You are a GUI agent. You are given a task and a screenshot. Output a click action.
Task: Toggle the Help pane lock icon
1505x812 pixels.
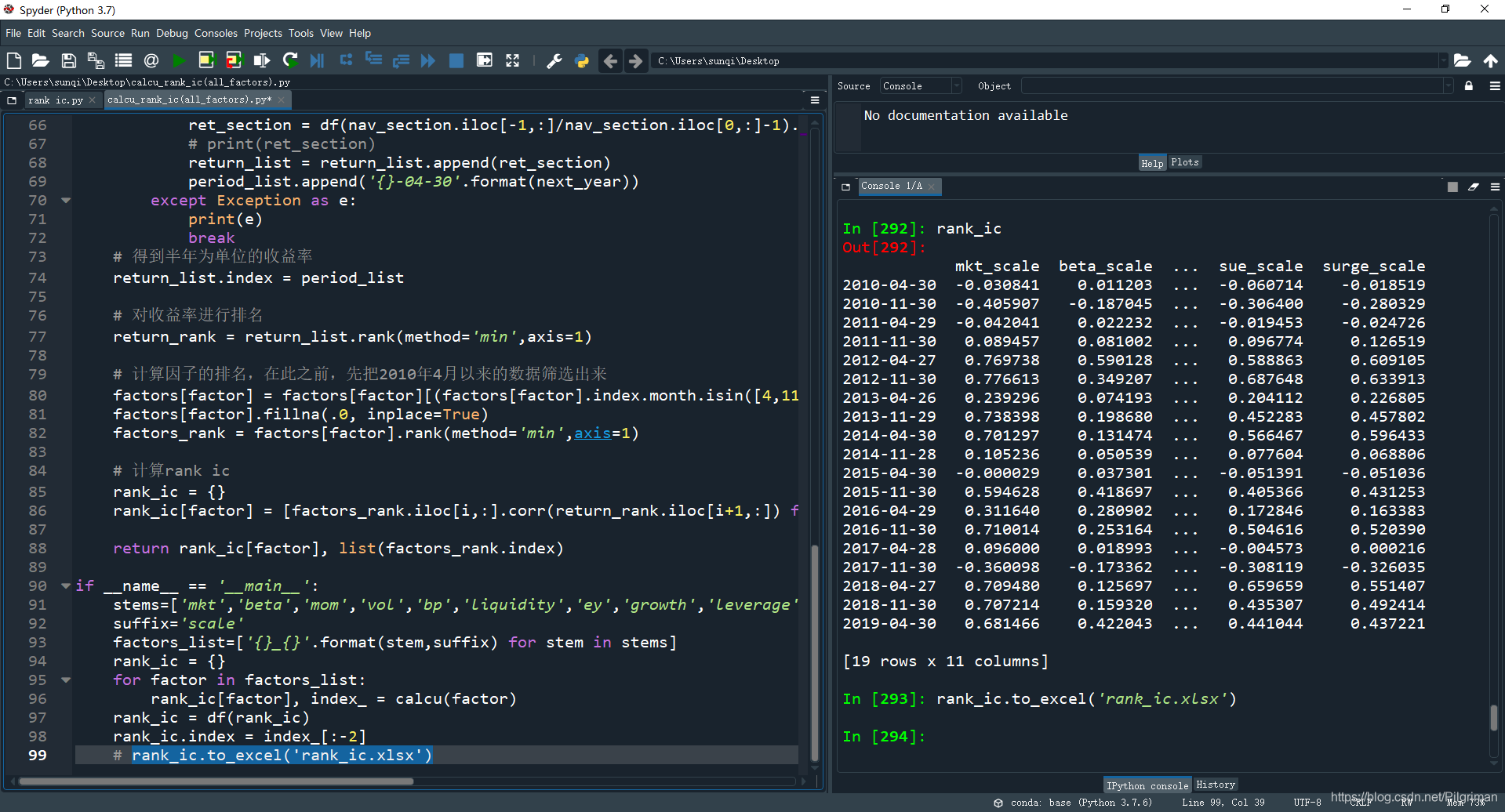[x=1469, y=86]
